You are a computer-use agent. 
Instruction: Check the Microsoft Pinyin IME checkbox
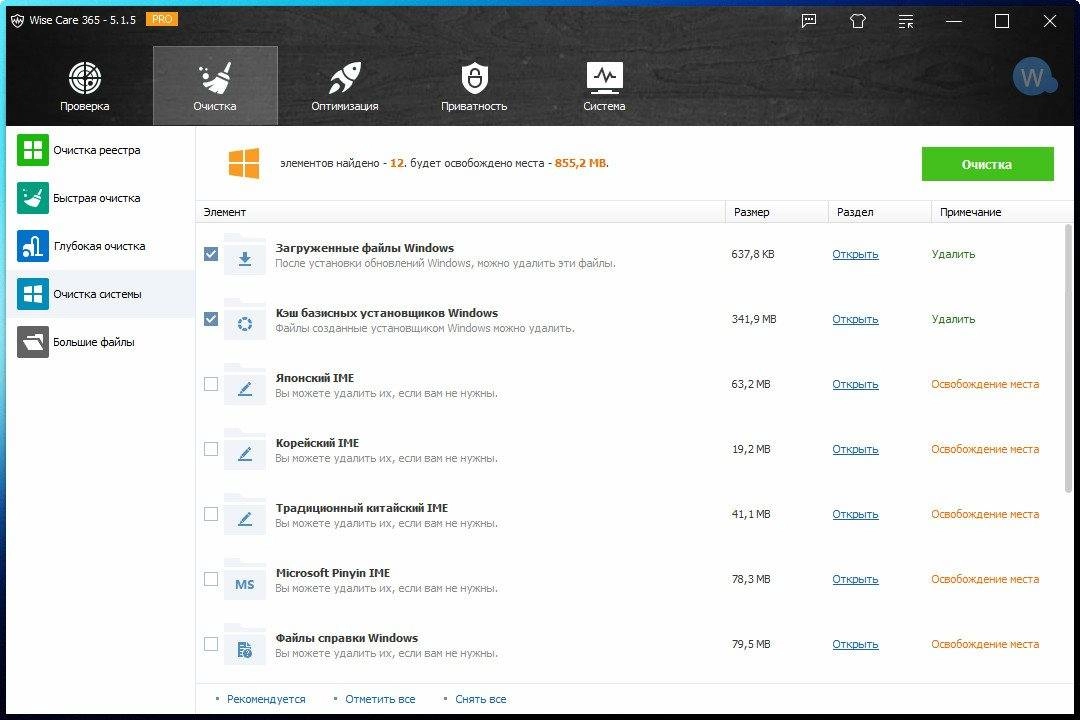(x=211, y=579)
